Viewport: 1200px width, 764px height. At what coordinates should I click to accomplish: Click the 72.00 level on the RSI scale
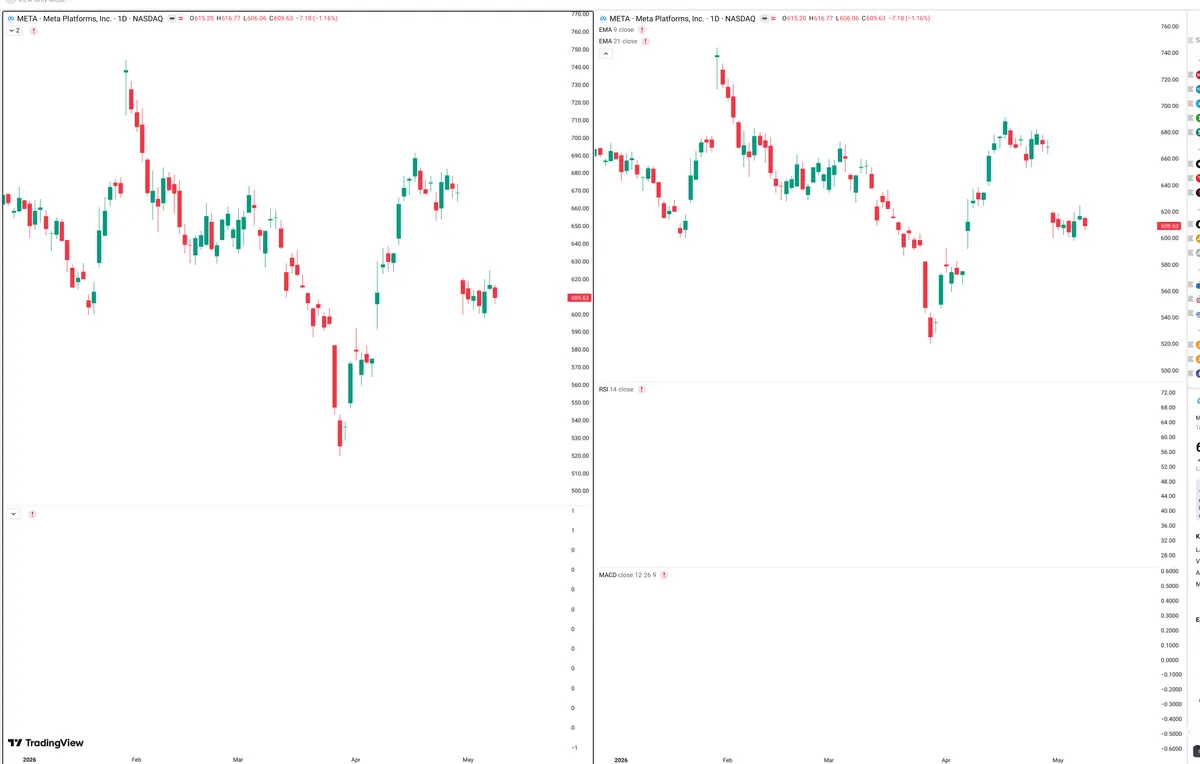[x=1167, y=393]
